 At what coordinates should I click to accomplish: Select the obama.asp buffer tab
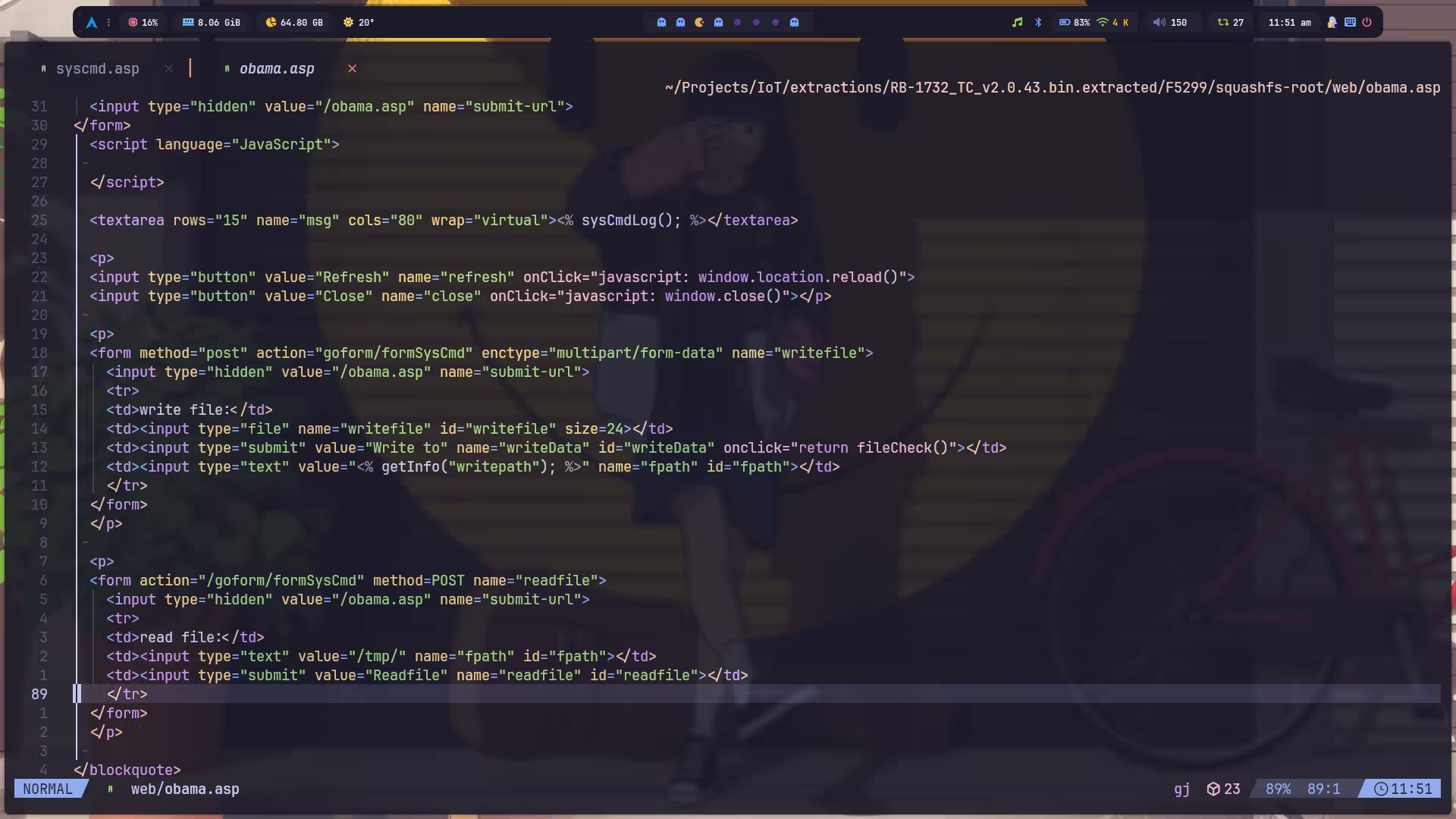[x=276, y=69]
